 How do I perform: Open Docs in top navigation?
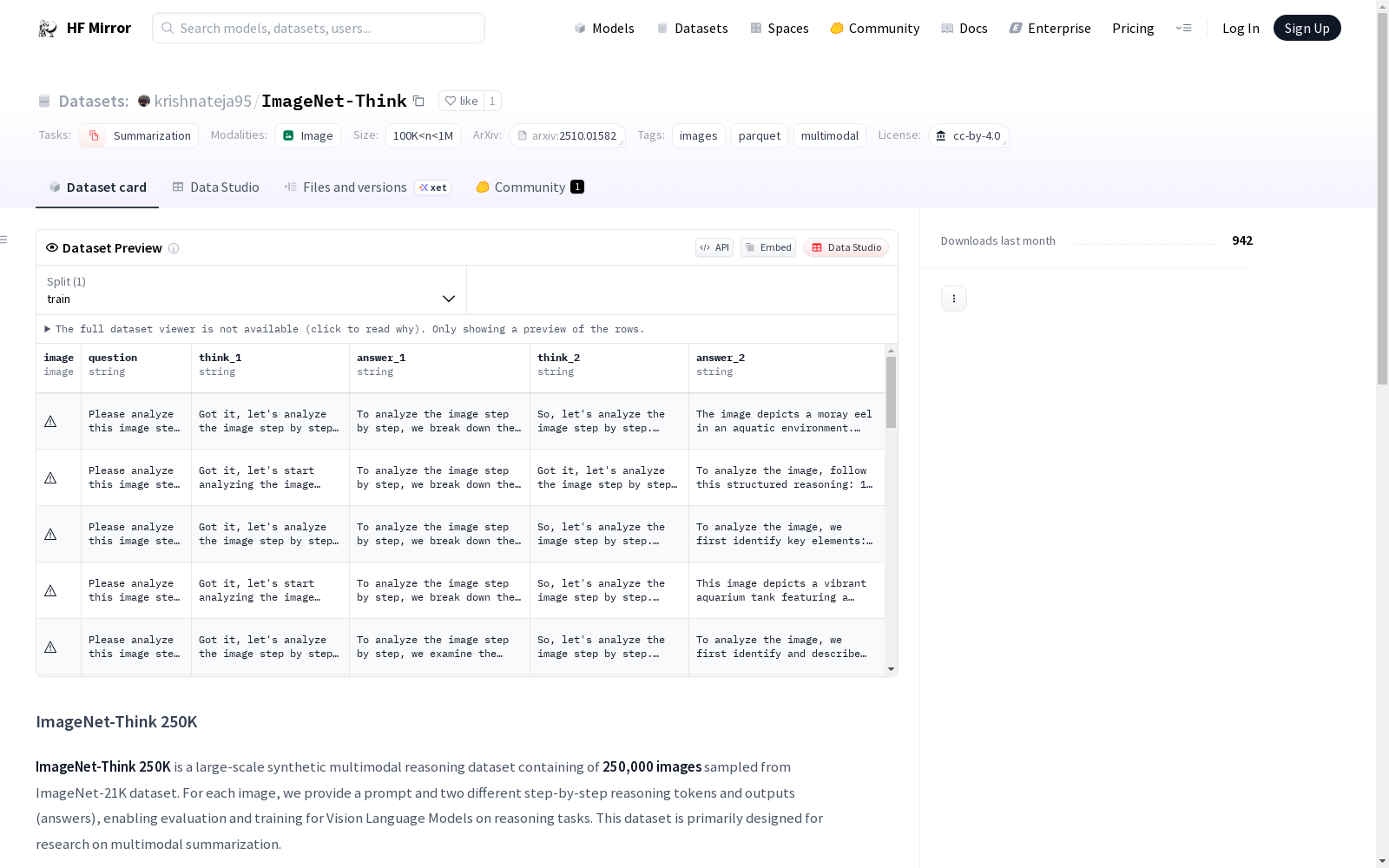(x=964, y=29)
